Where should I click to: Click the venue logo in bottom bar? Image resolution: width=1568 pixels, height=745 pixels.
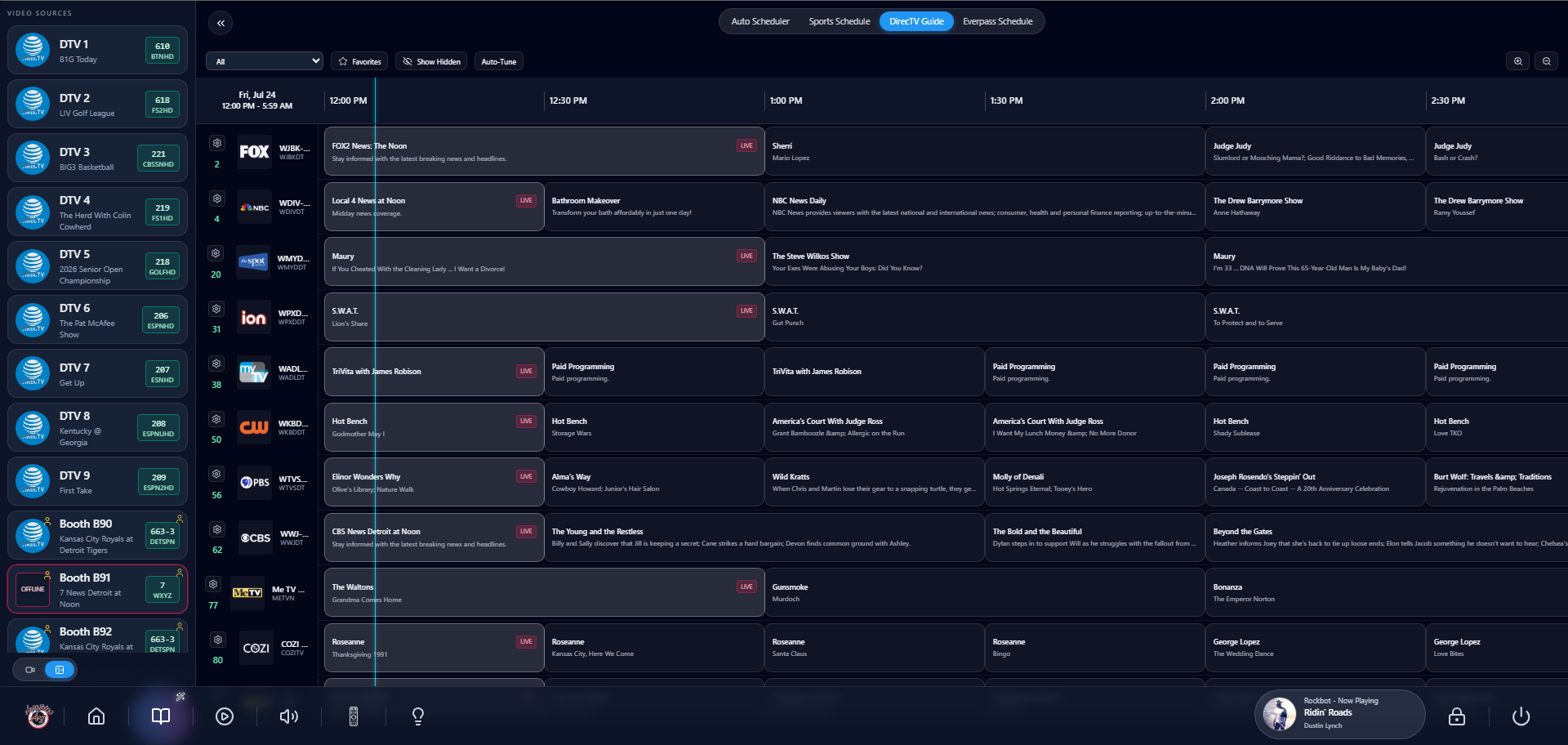point(38,716)
